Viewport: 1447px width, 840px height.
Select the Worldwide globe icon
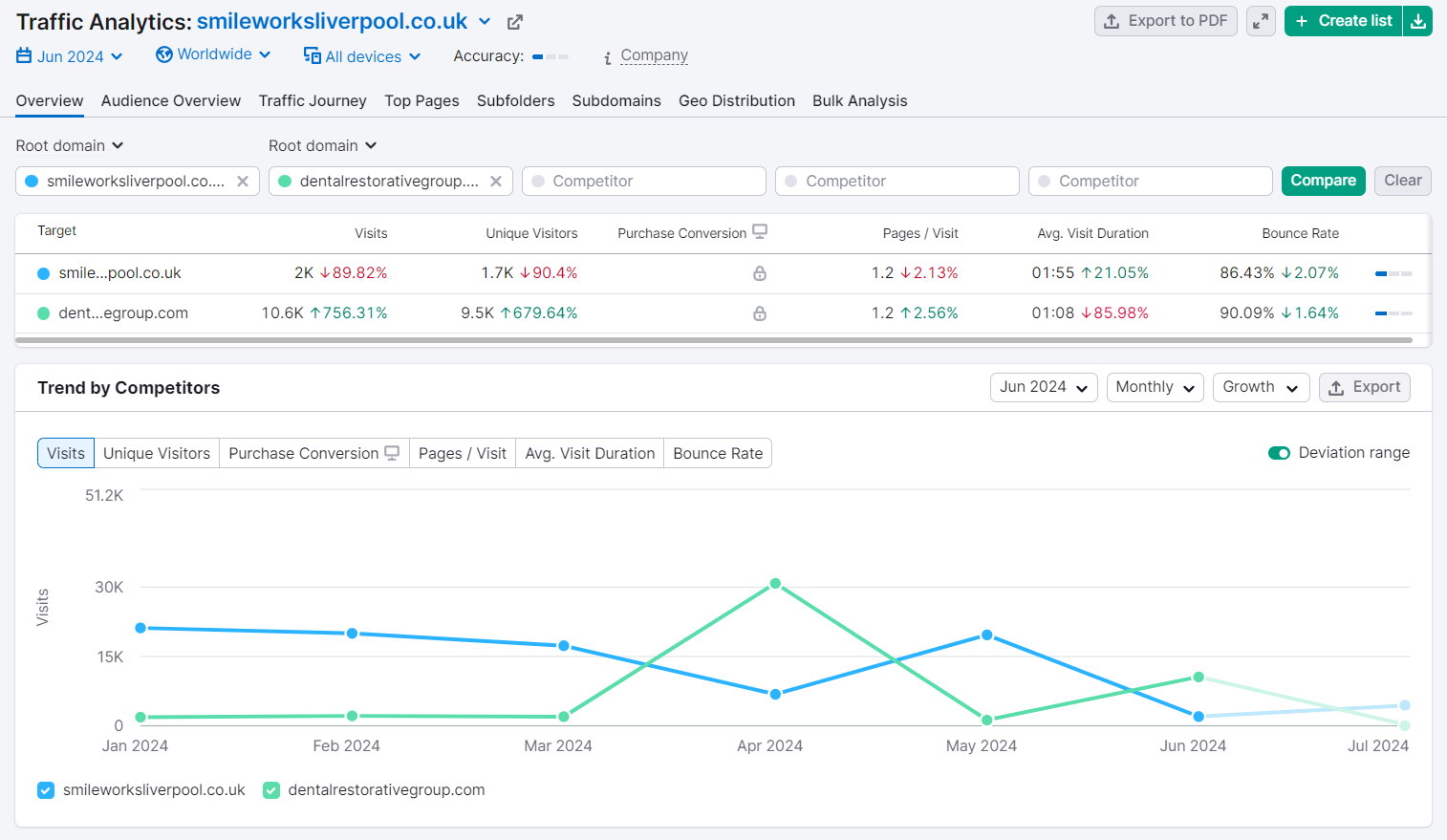164,54
